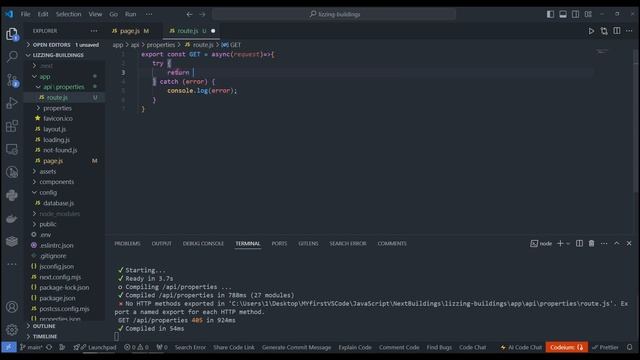This screenshot has height=360, width=640.
Task: Open the Extensions view
Action: pyautogui.click(x=12, y=126)
